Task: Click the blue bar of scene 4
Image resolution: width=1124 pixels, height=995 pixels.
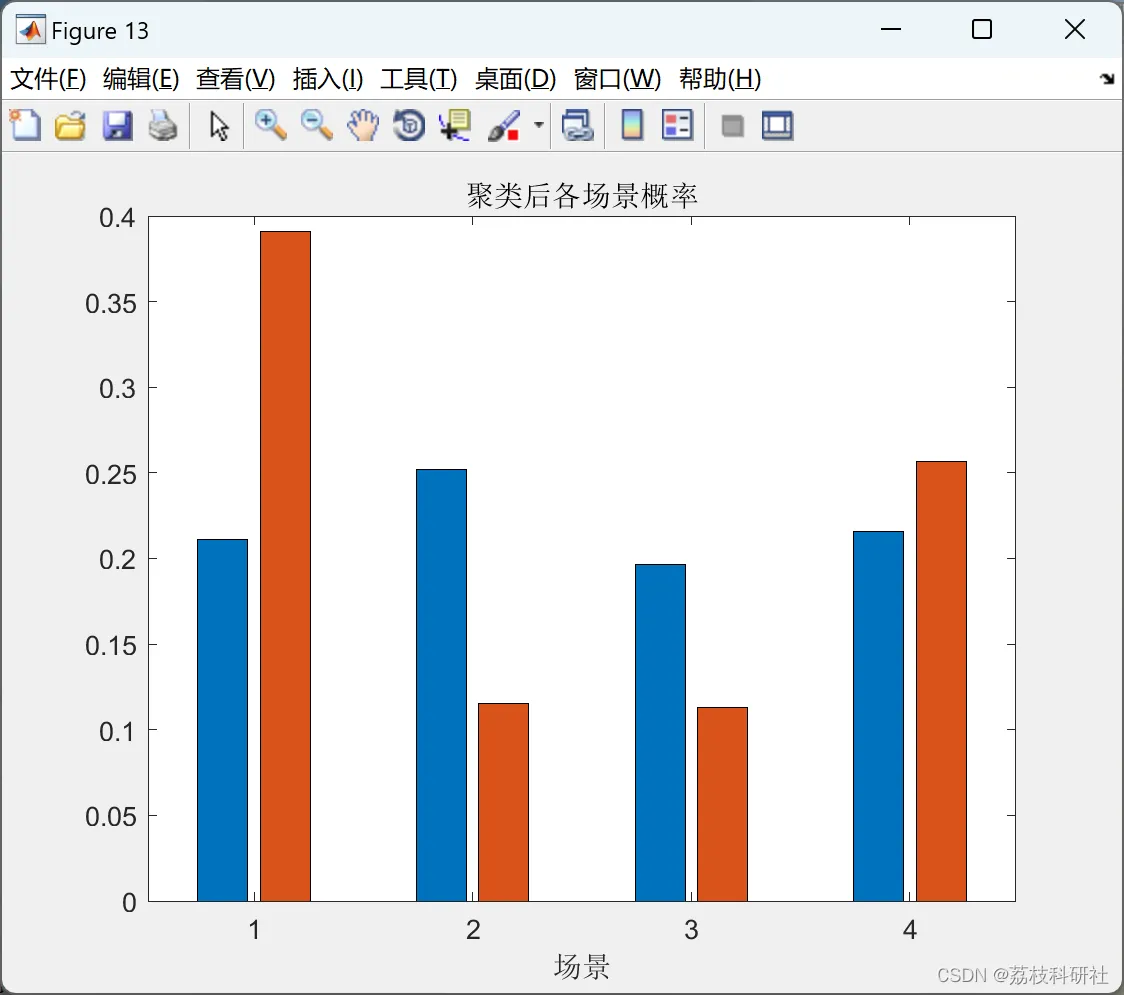Action: (878, 716)
